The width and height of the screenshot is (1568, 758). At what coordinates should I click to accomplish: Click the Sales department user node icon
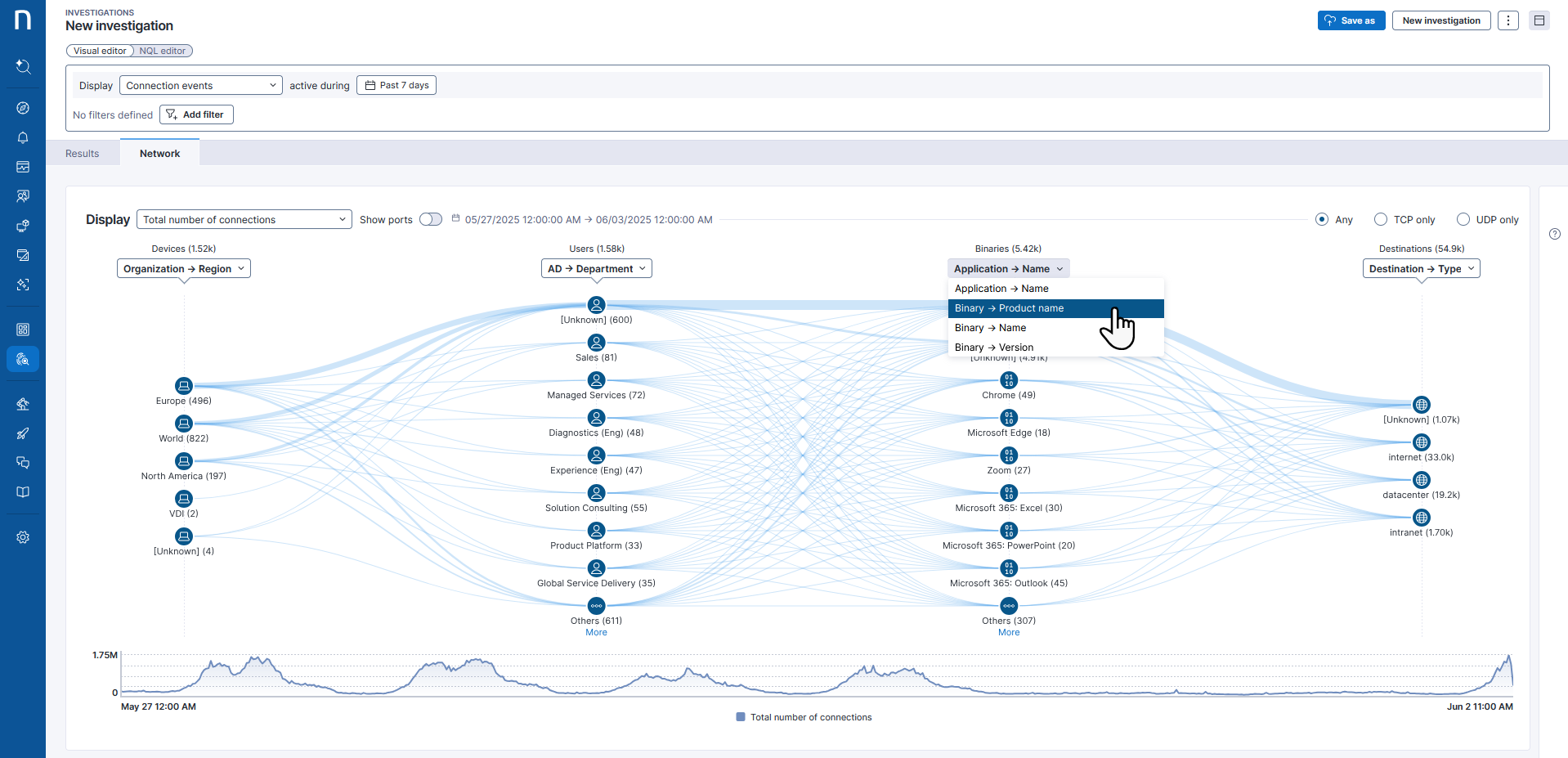click(596, 343)
